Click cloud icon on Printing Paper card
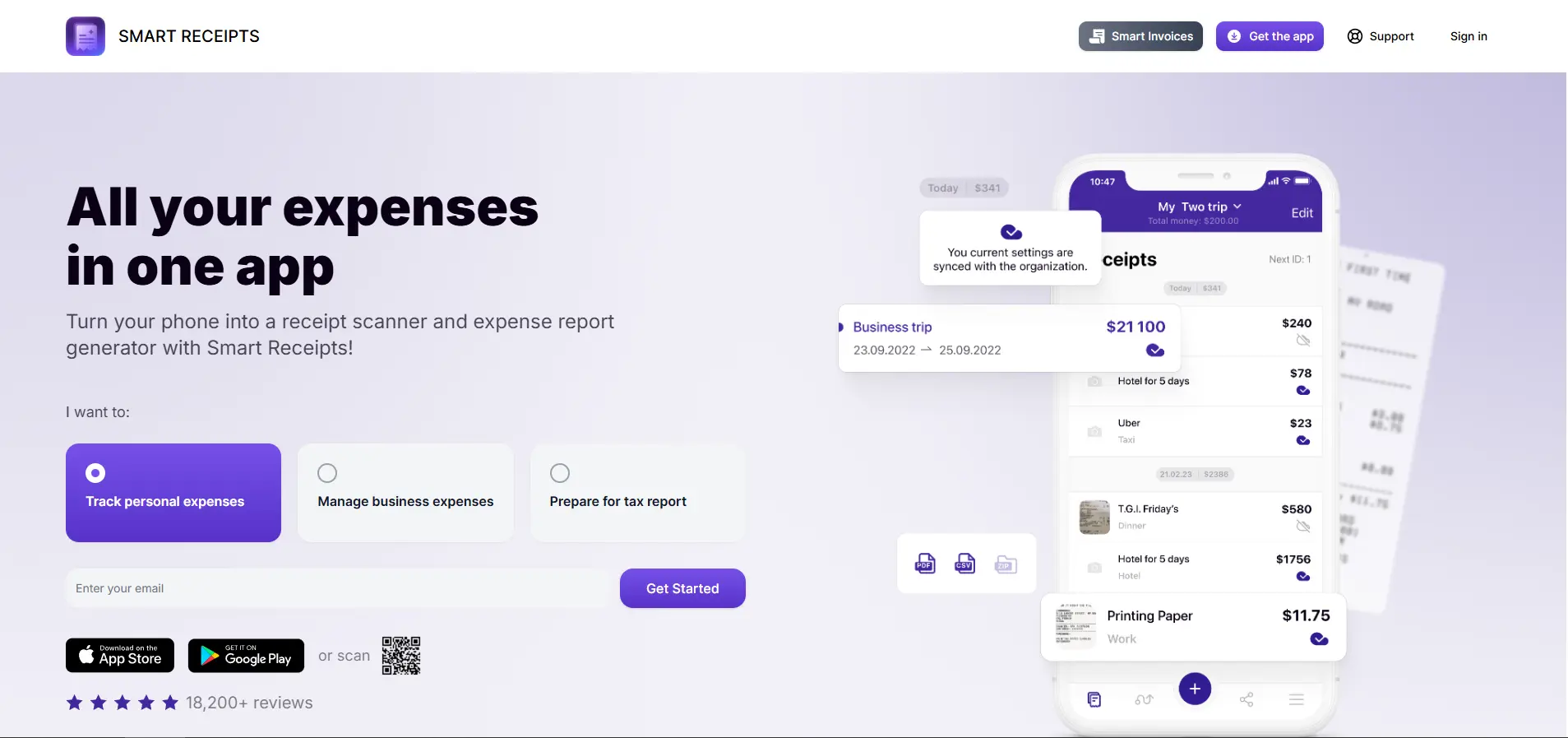This screenshot has height=738, width=1568. click(1319, 639)
